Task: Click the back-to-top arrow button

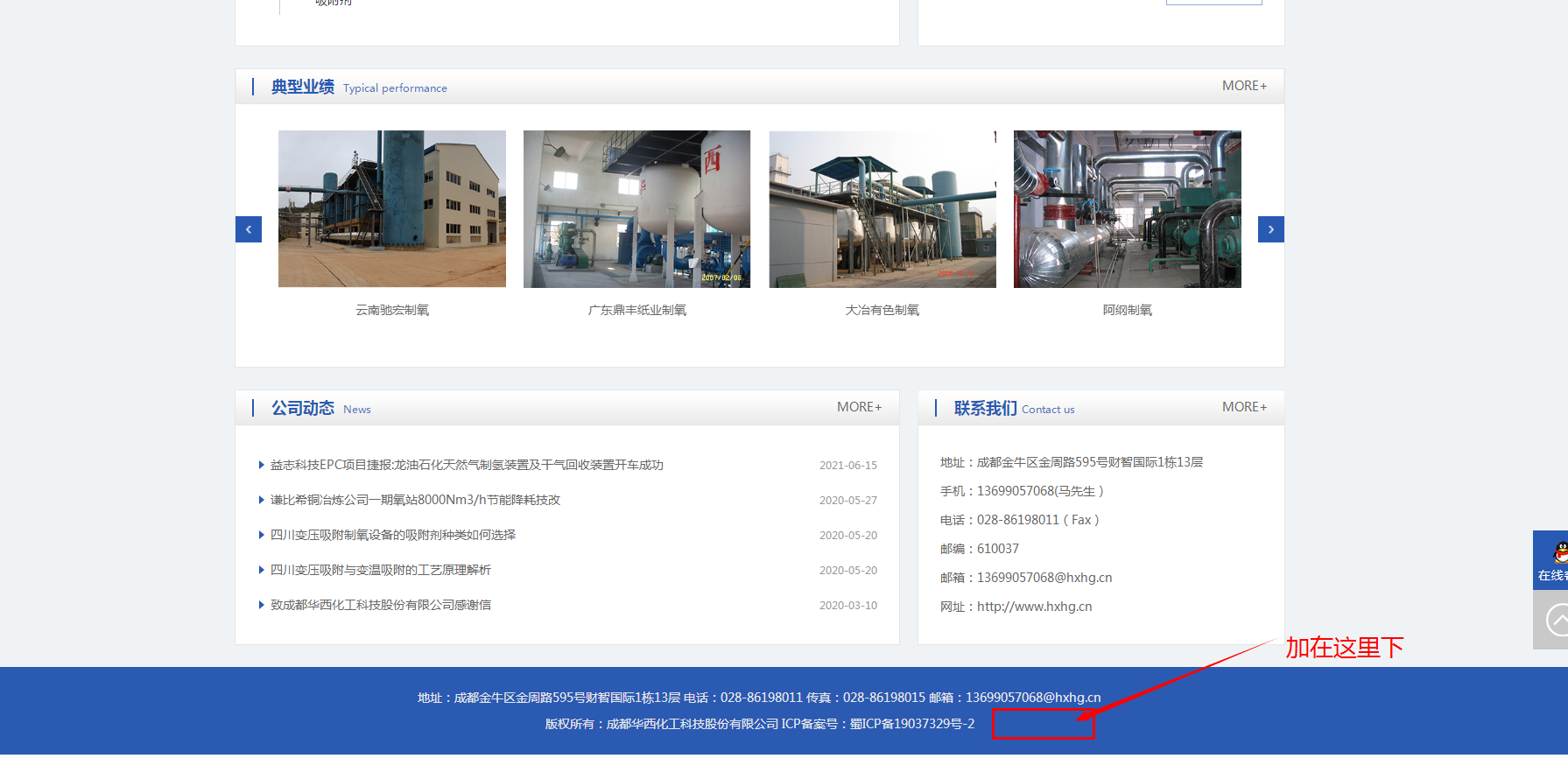Action: (1555, 621)
